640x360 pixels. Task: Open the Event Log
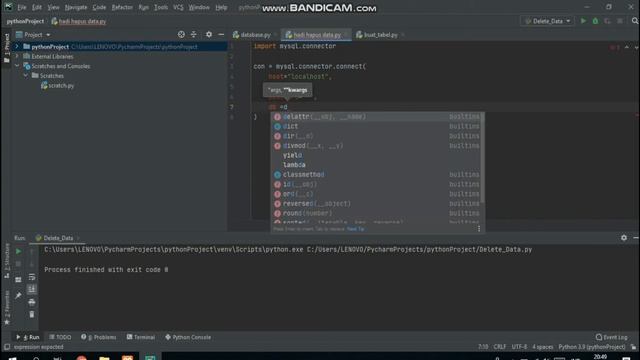[611, 337]
